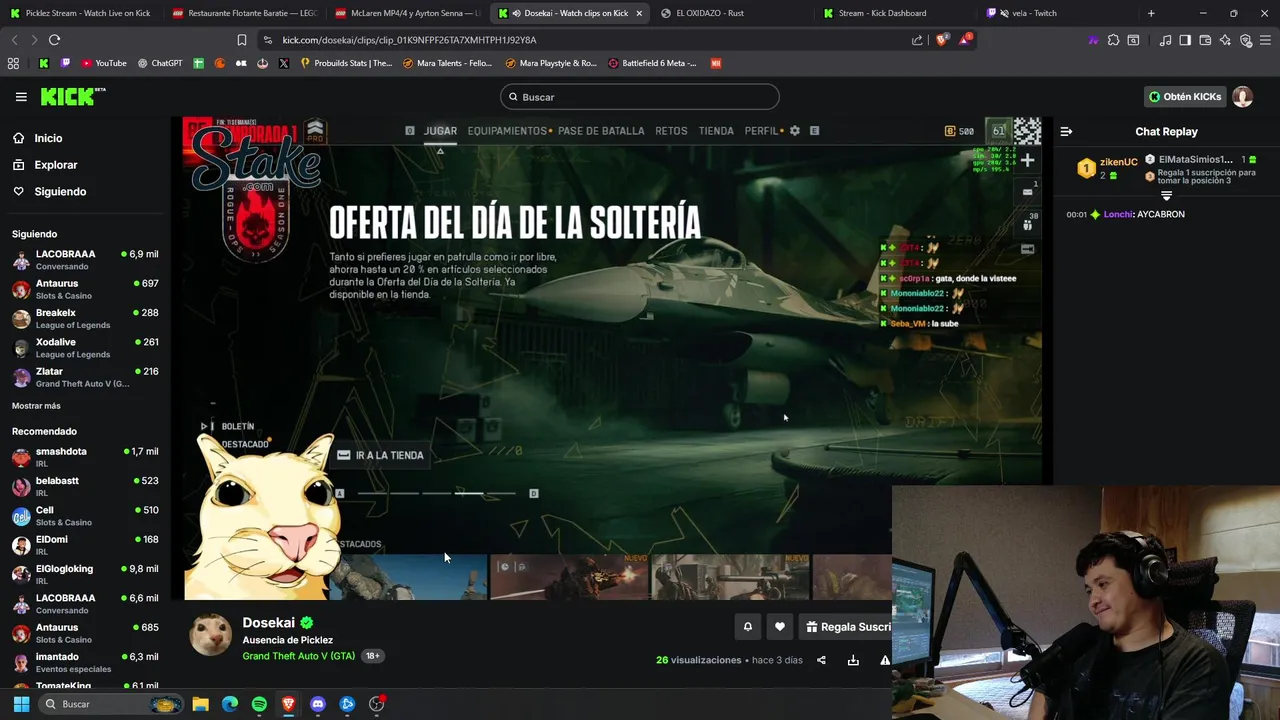Collapse the Chat Replay panel

(1066, 131)
